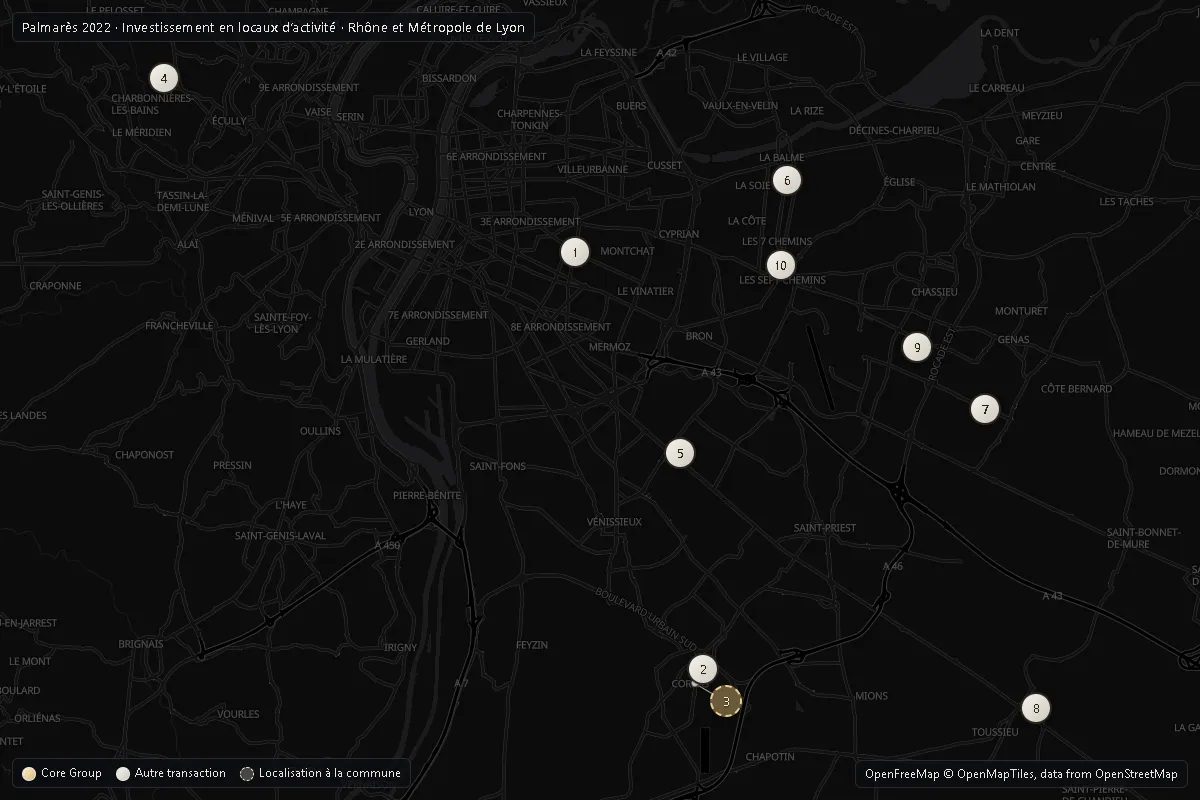The height and width of the screenshot is (800, 1200).
Task: Click the Écully place label
Action: (229, 122)
